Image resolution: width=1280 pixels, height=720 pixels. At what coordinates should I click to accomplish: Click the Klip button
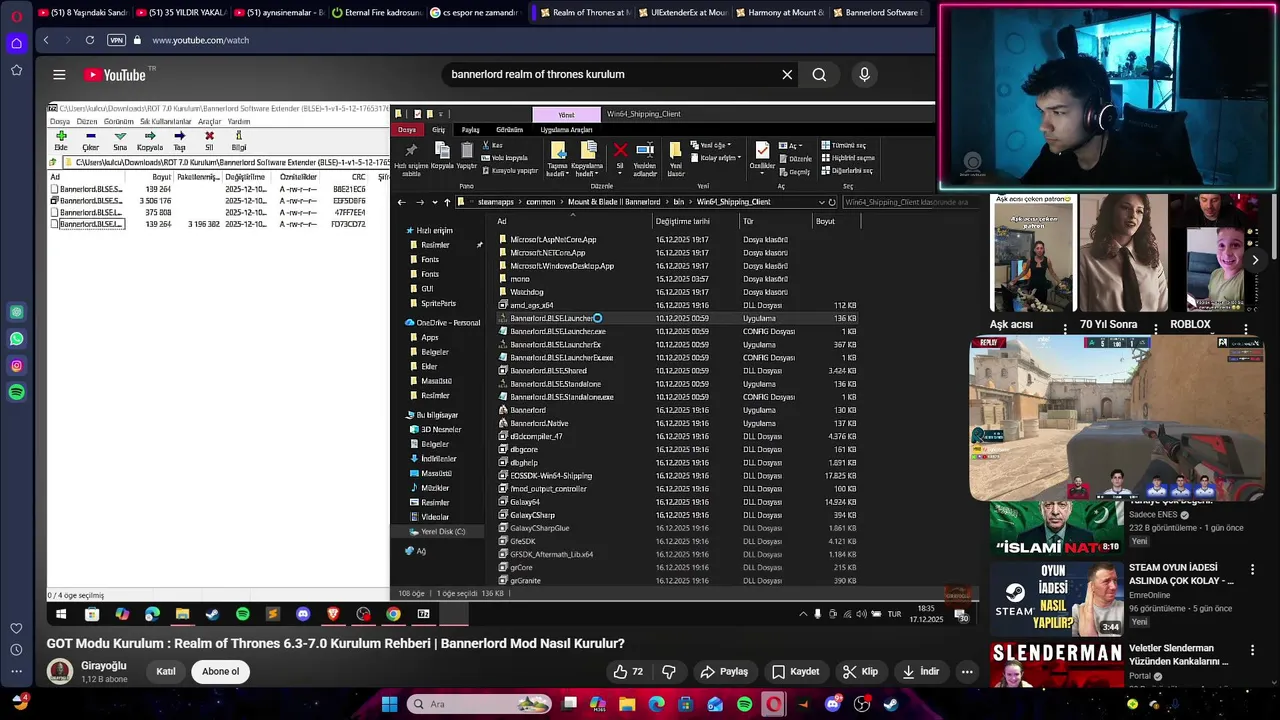pyautogui.click(x=860, y=672)
